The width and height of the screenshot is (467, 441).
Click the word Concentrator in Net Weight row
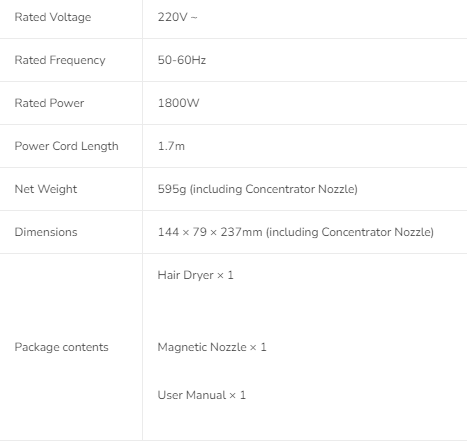click(x=280, y=189)
